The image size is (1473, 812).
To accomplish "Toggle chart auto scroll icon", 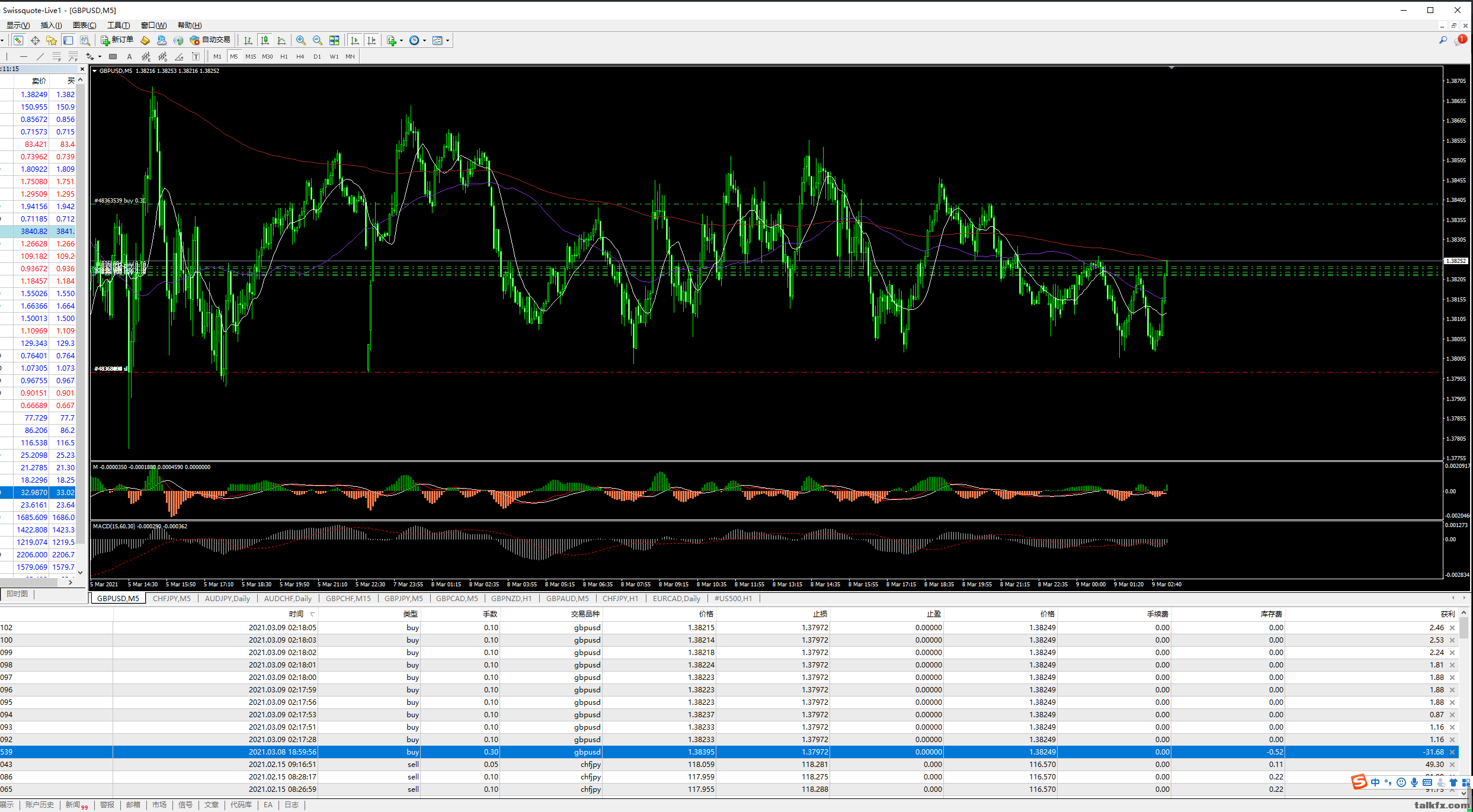I will [x=355, y=40].
